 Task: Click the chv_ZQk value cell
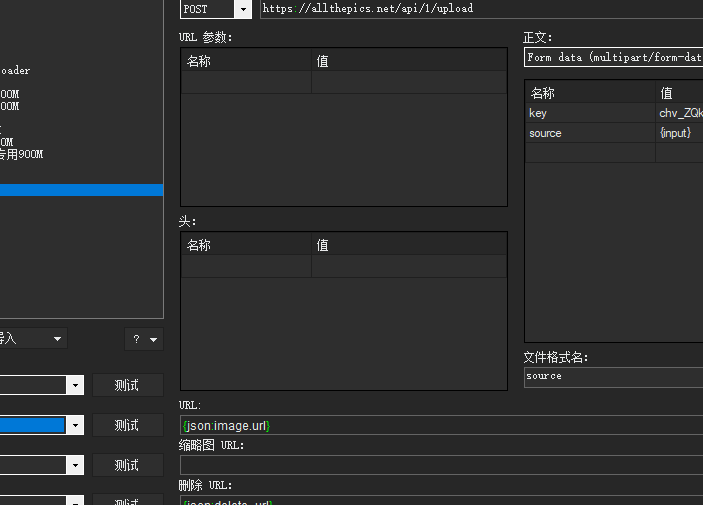680,113
